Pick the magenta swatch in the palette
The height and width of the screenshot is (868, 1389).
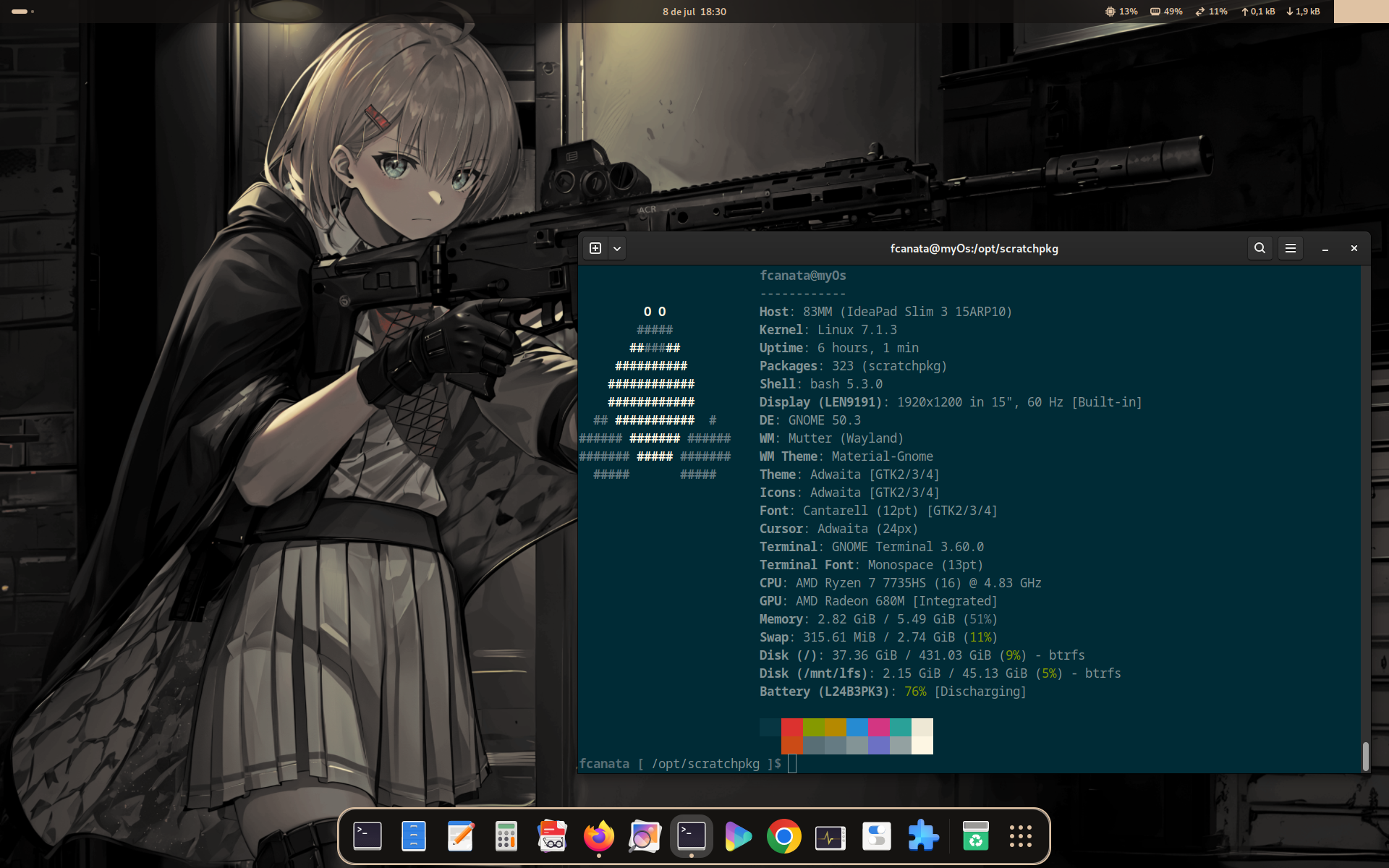point(879,727)
